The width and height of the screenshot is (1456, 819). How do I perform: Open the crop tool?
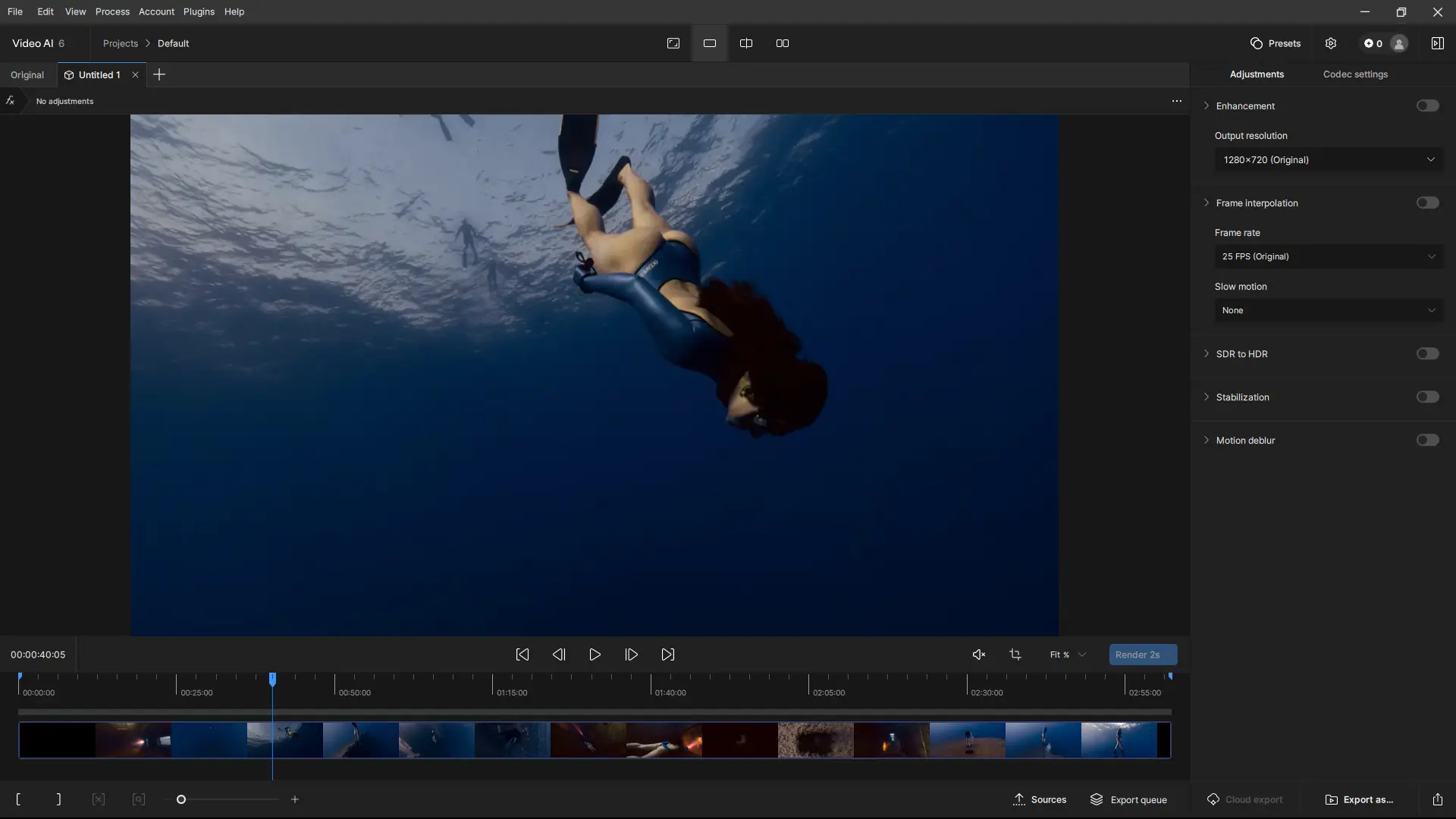[x=1015, y=654]
